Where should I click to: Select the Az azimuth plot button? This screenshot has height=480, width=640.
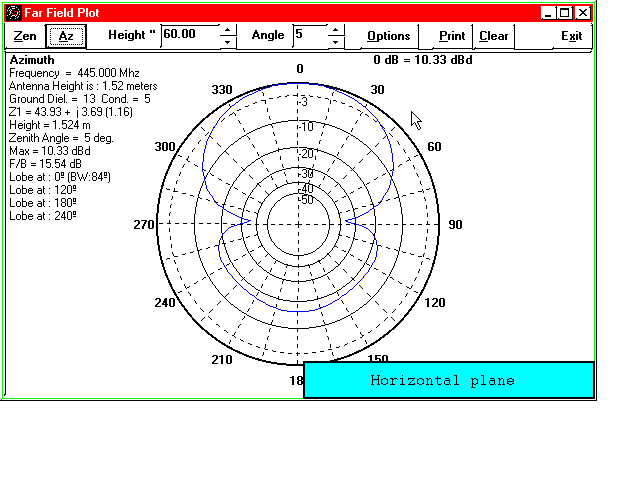[66, 36]
